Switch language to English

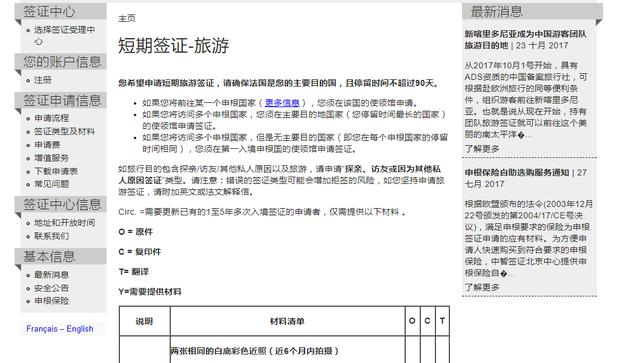point(80,329)
